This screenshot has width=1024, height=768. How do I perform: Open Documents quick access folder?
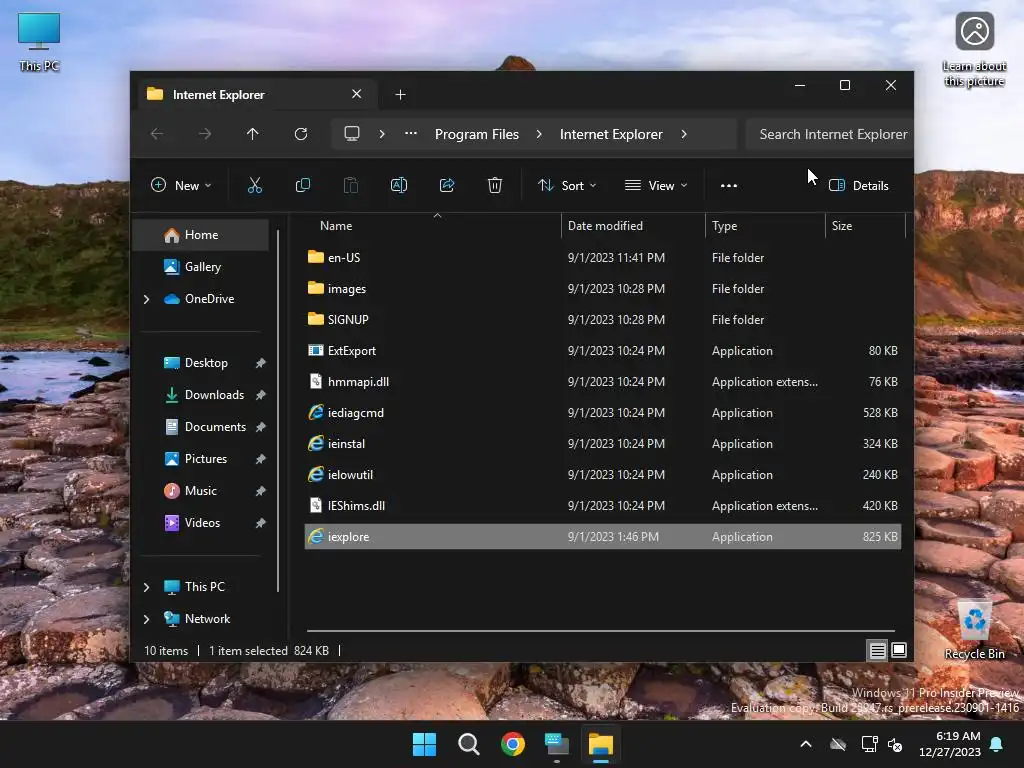point(214,427)
